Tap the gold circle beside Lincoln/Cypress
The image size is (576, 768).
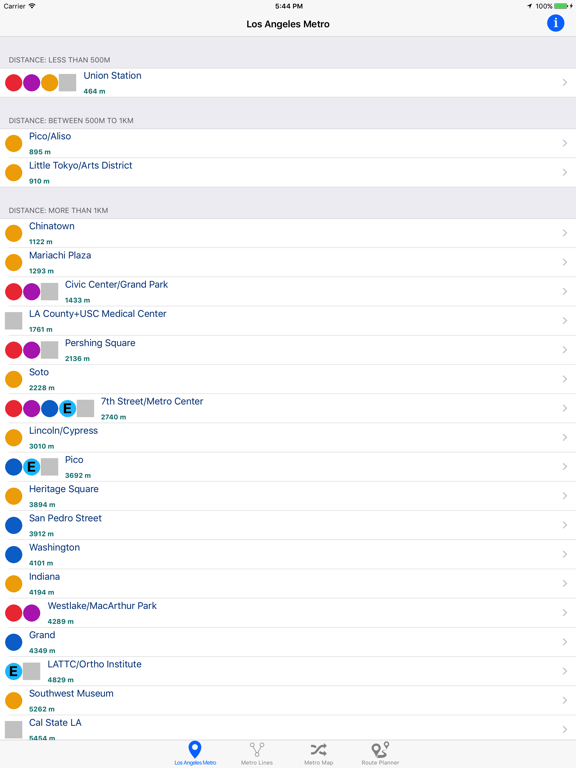14,438
